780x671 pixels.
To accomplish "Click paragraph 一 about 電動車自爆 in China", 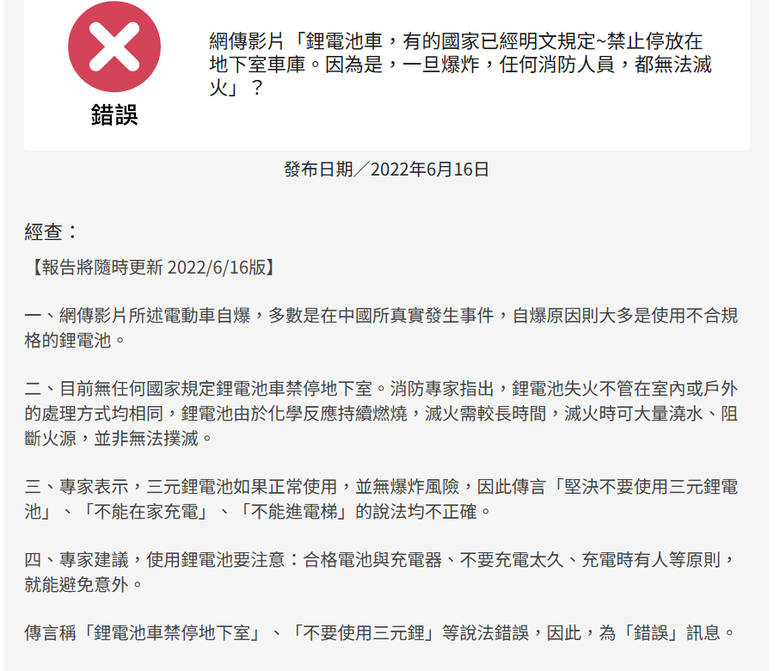I will tap(381, 328).
